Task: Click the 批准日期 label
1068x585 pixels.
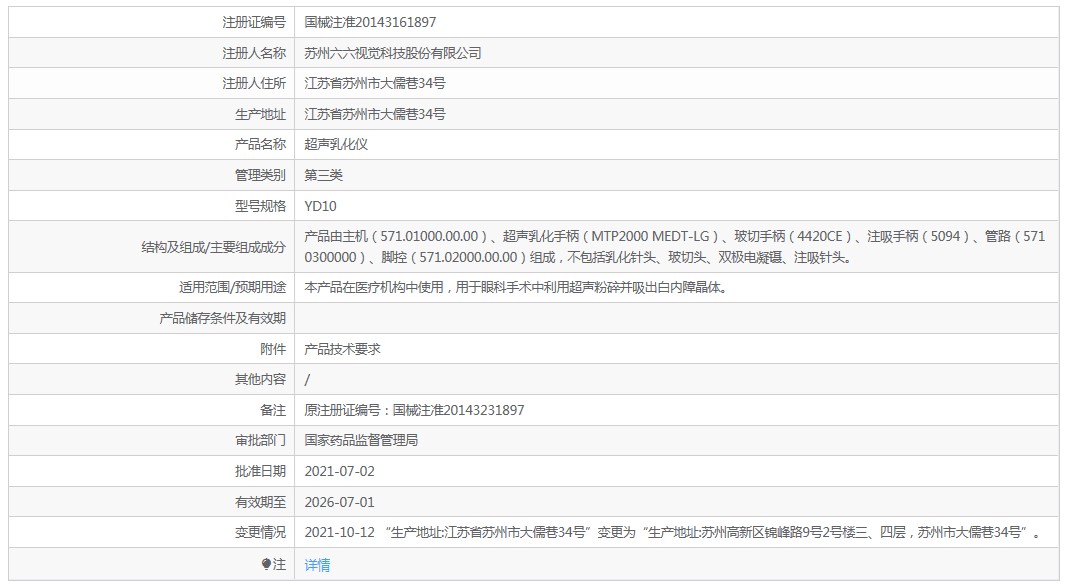Action: pyautogui.click(x=260, y=471)
